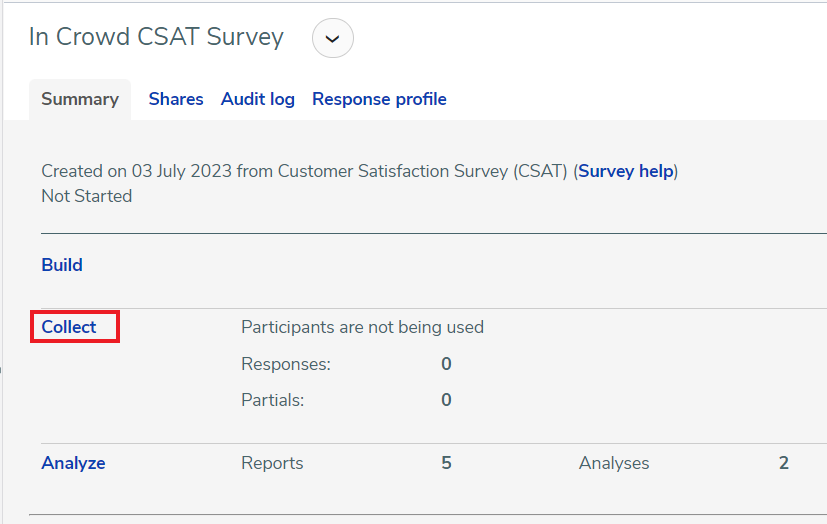Open the Survey help link

point(626,171)
